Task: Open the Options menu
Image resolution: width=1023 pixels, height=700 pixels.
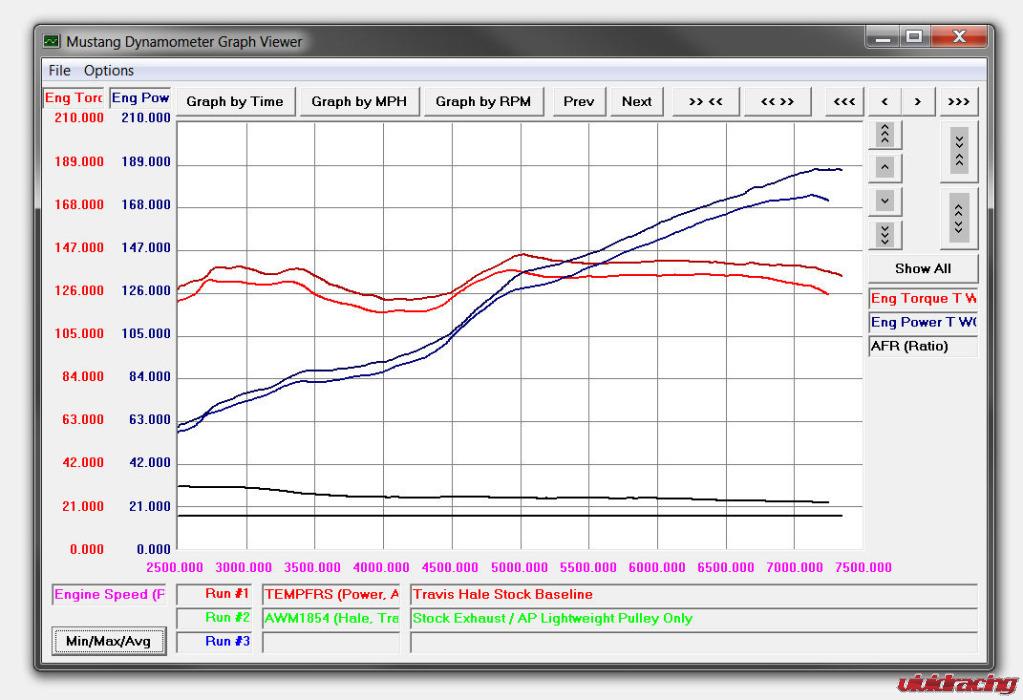Action: 109,71
